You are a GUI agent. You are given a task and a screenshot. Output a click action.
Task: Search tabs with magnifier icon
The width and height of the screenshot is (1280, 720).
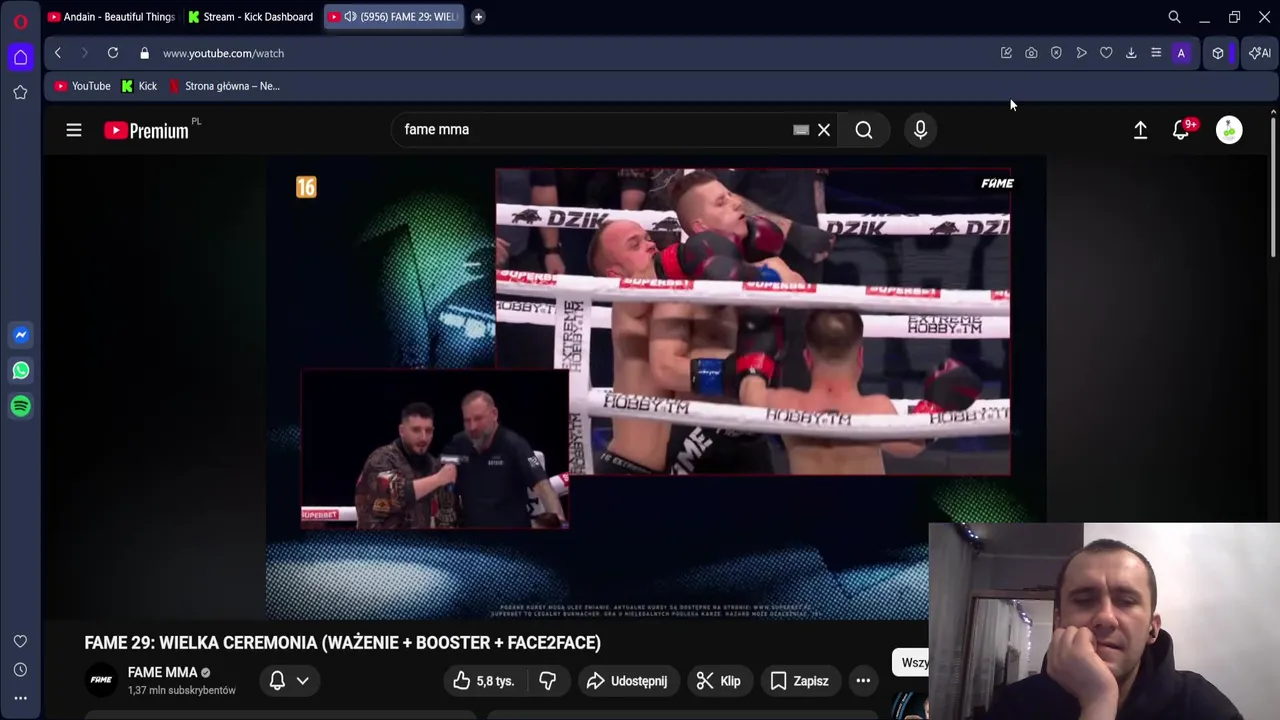click(1174, 17)
